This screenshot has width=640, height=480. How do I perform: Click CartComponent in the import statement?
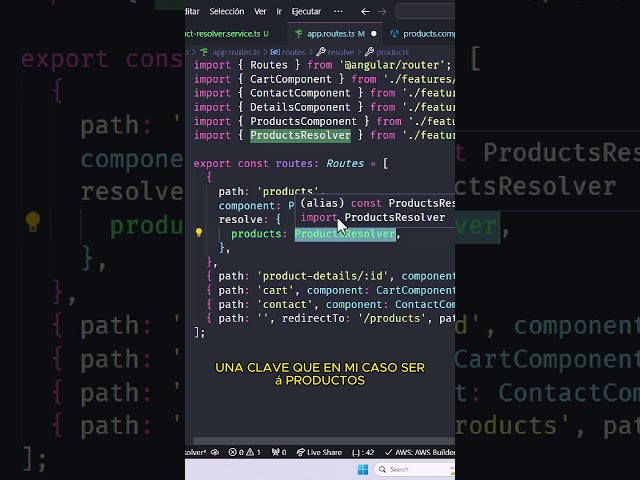[x=291, y=79]
